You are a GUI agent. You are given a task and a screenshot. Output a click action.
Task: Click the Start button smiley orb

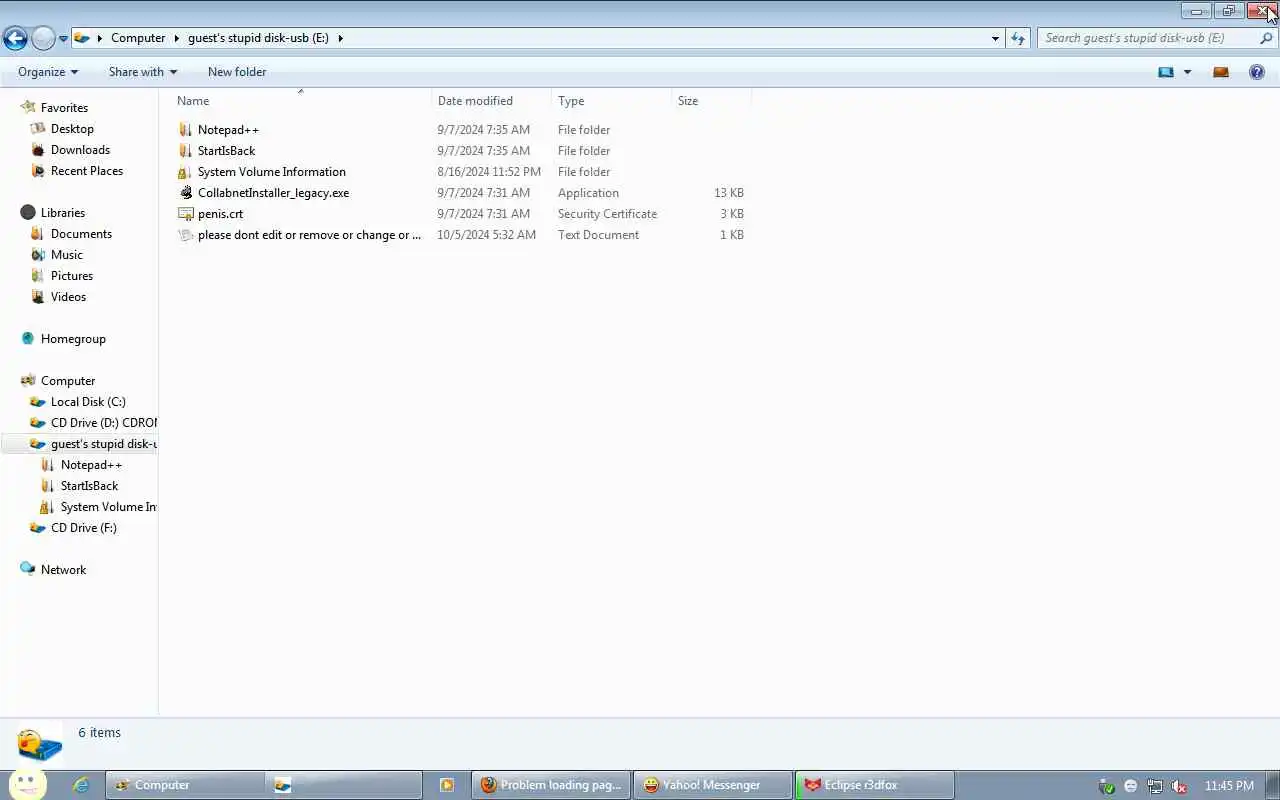pos(28,783)
